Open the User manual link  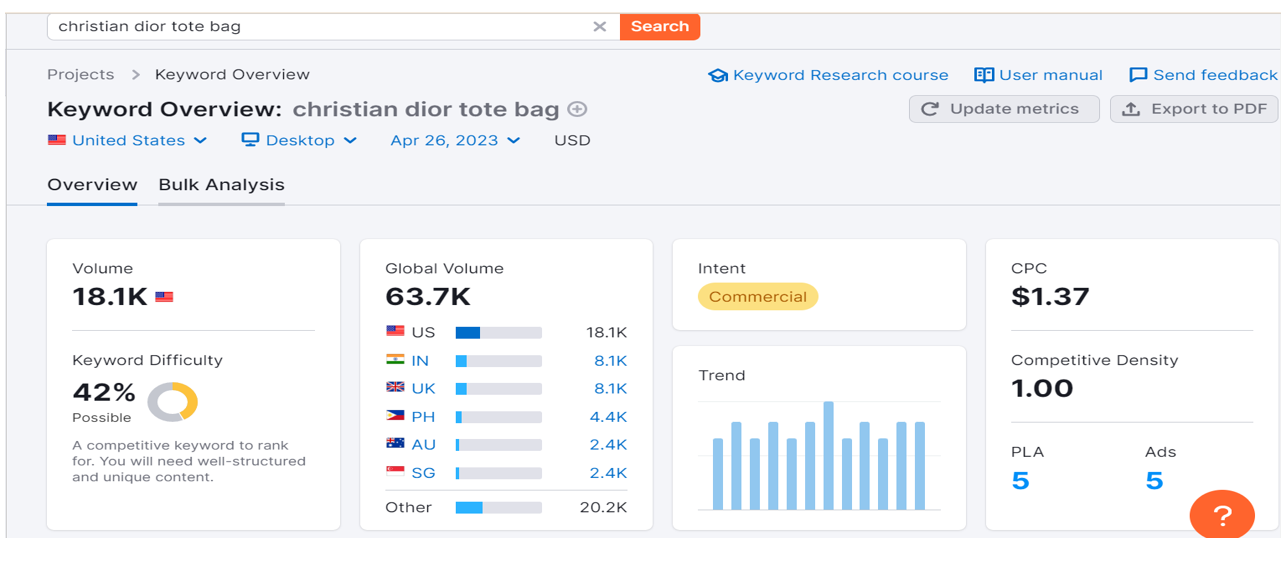click(1051, 75)
